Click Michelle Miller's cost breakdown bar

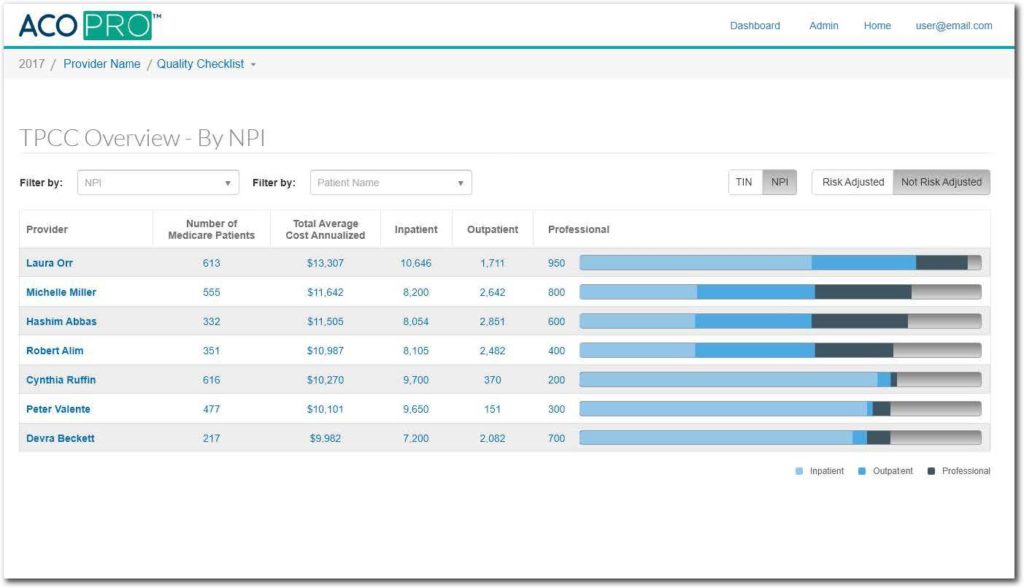click(780, 292)
